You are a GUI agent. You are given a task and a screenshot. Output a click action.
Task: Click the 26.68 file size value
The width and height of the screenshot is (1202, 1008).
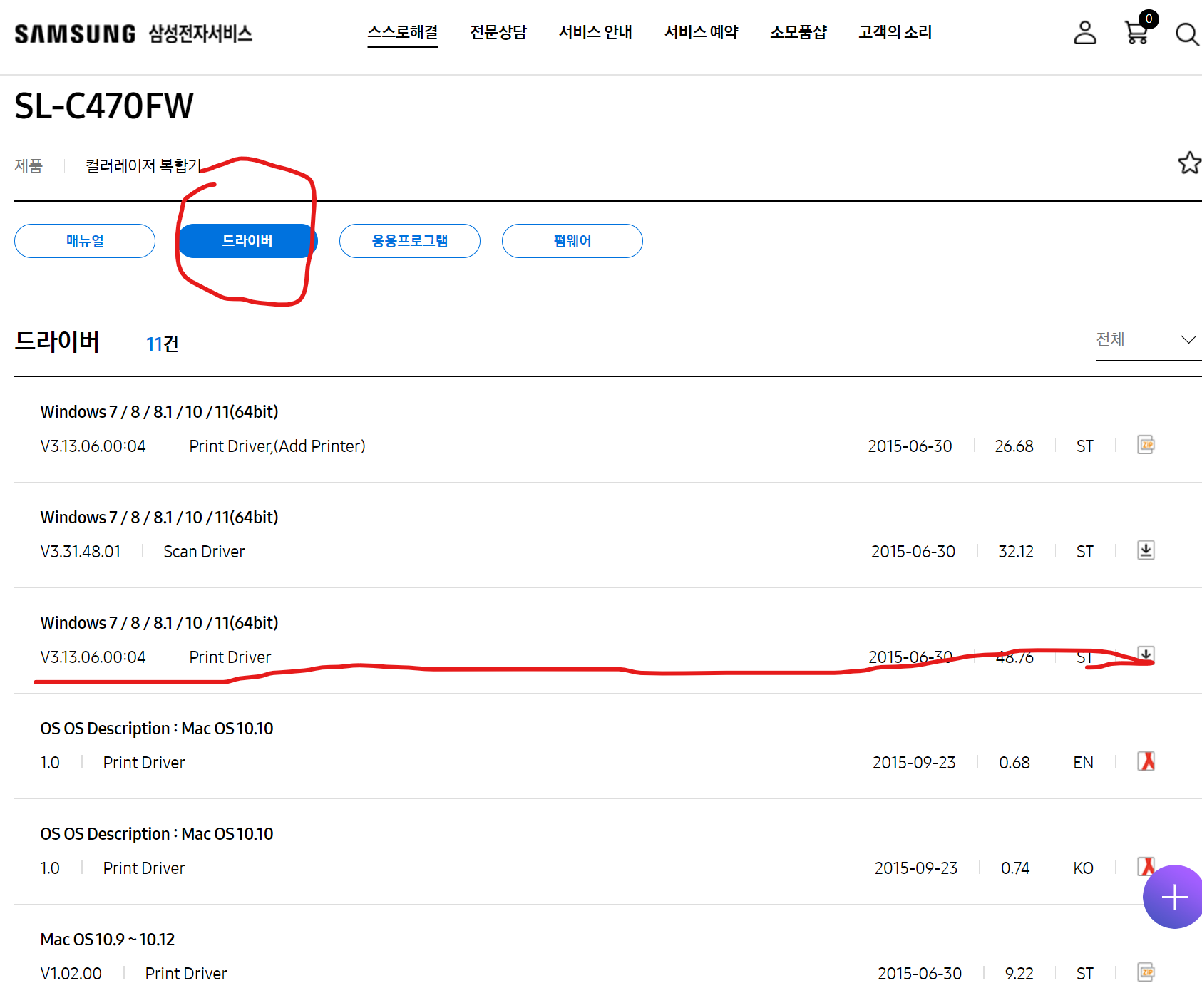1014,446
